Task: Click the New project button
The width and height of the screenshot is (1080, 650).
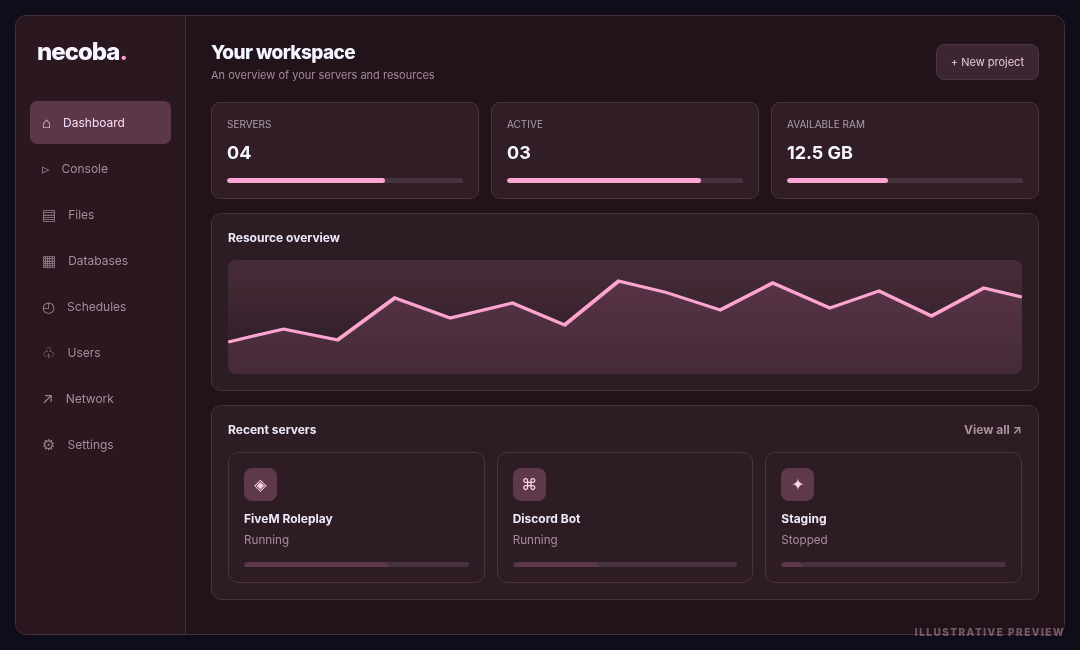Action: pyautogui.click(x=987, y=62)
